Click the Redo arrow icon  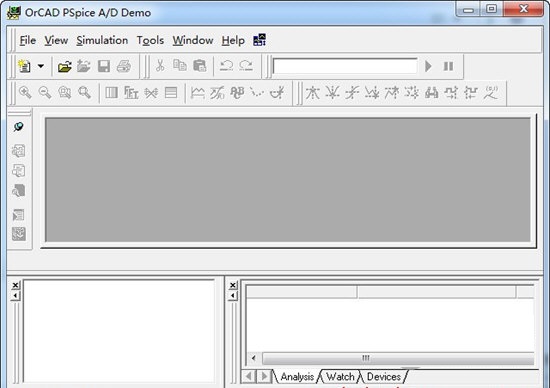[246, 66]
